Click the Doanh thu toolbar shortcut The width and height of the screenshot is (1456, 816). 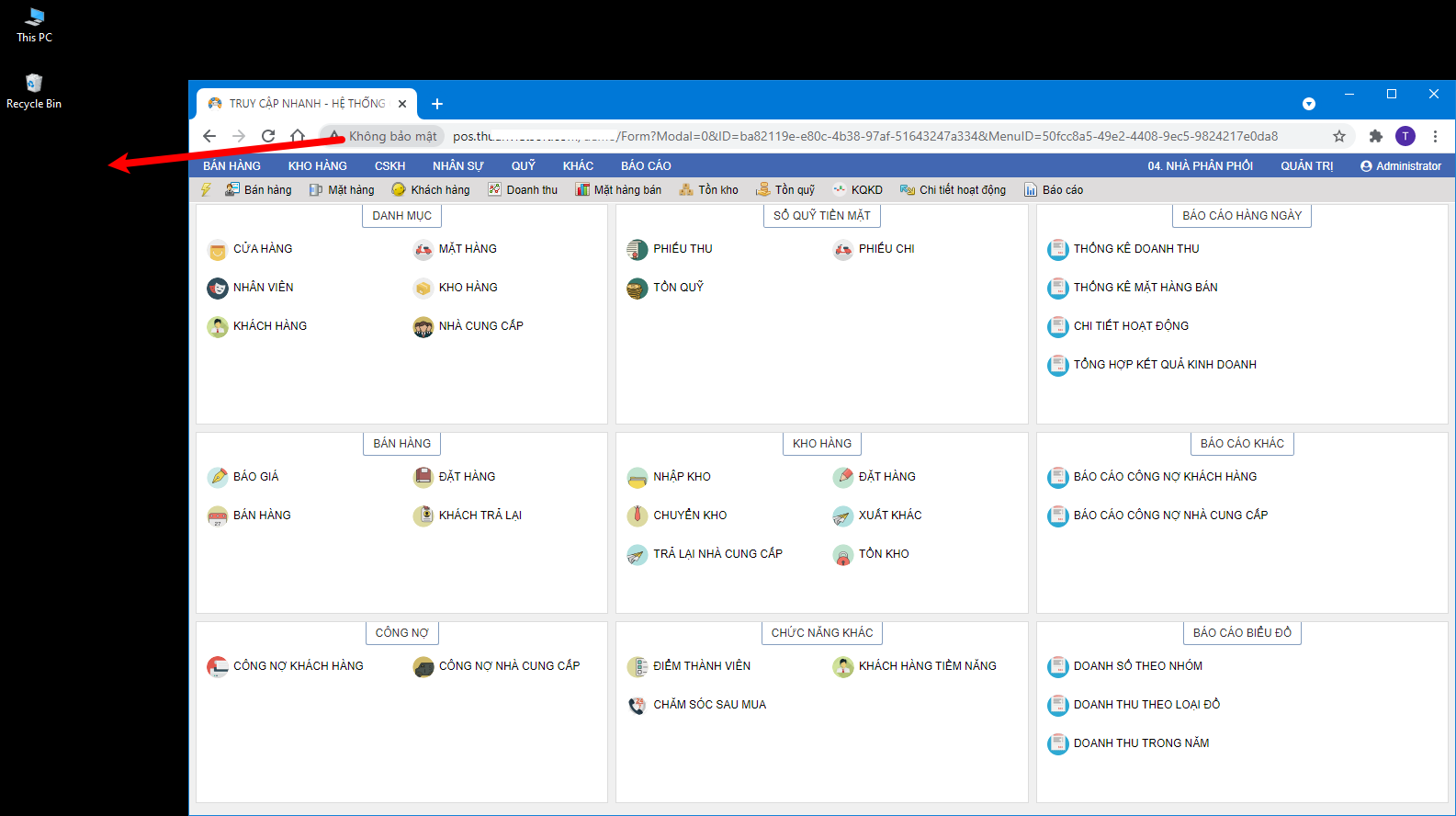(x=523, y=190)
